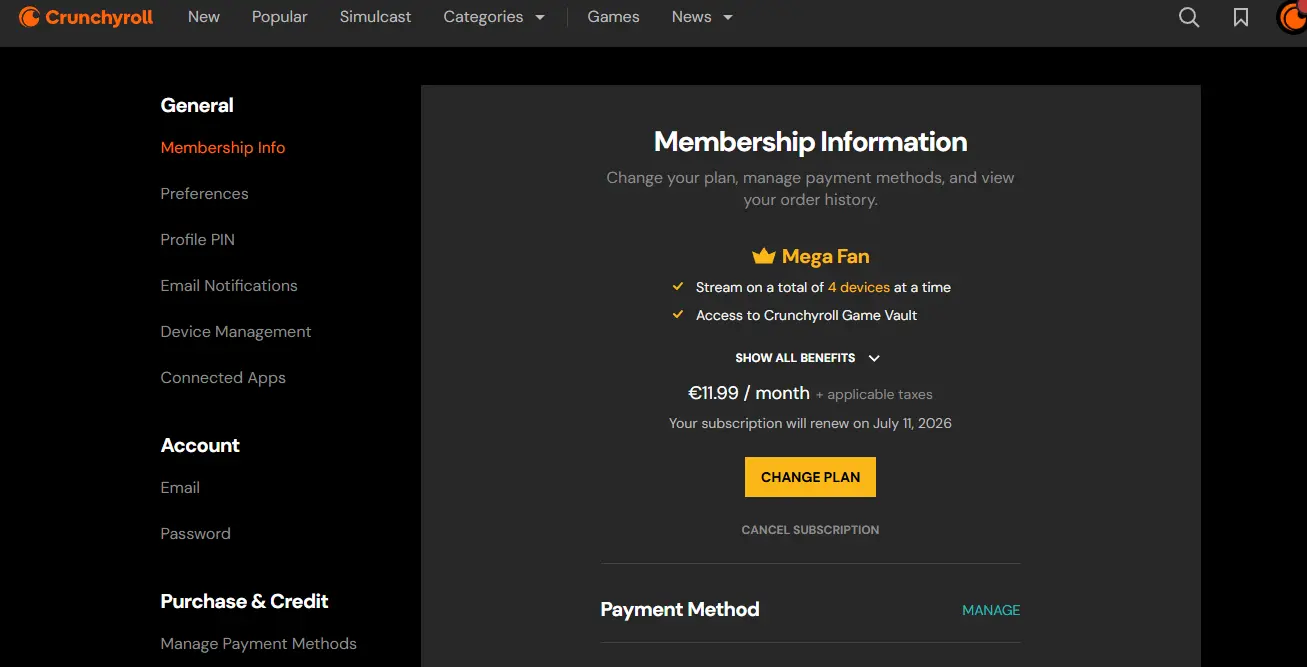Image resolution: width=1307 pixels, height=667 pixels.
Task: Open Connected Apps
Action: (x=223, y=378)
